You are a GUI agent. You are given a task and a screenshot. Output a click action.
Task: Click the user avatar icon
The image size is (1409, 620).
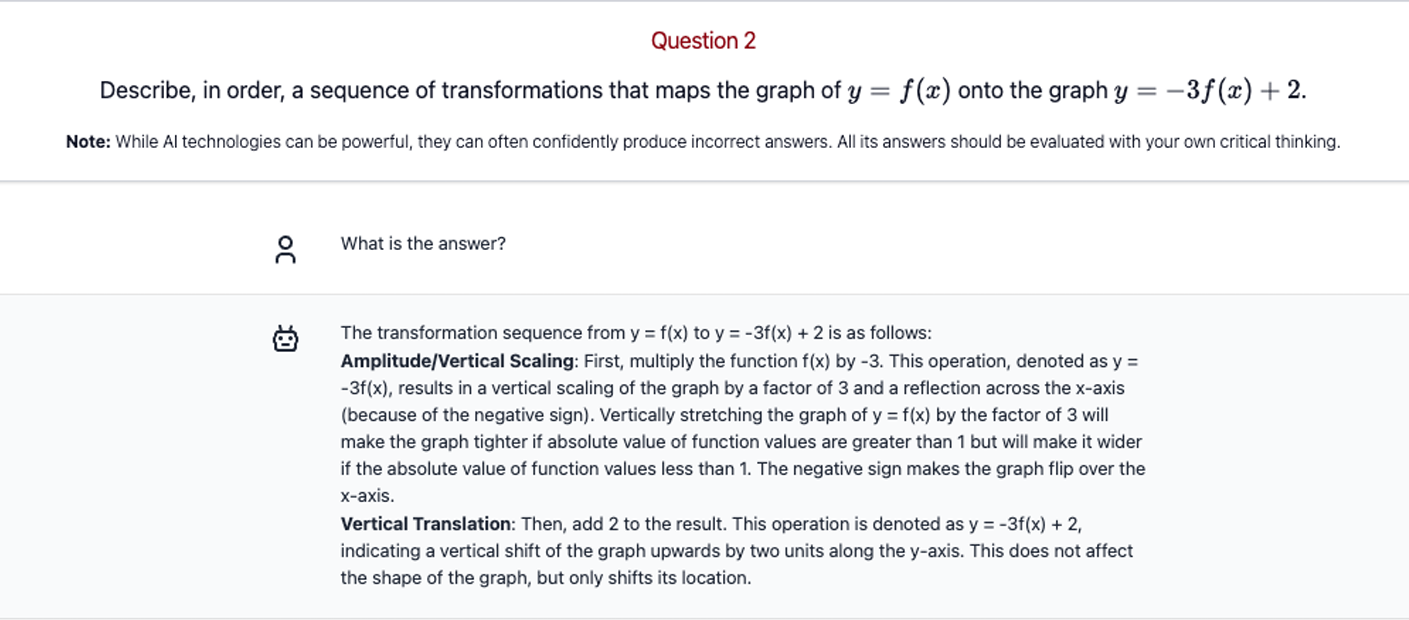point(285,250)
